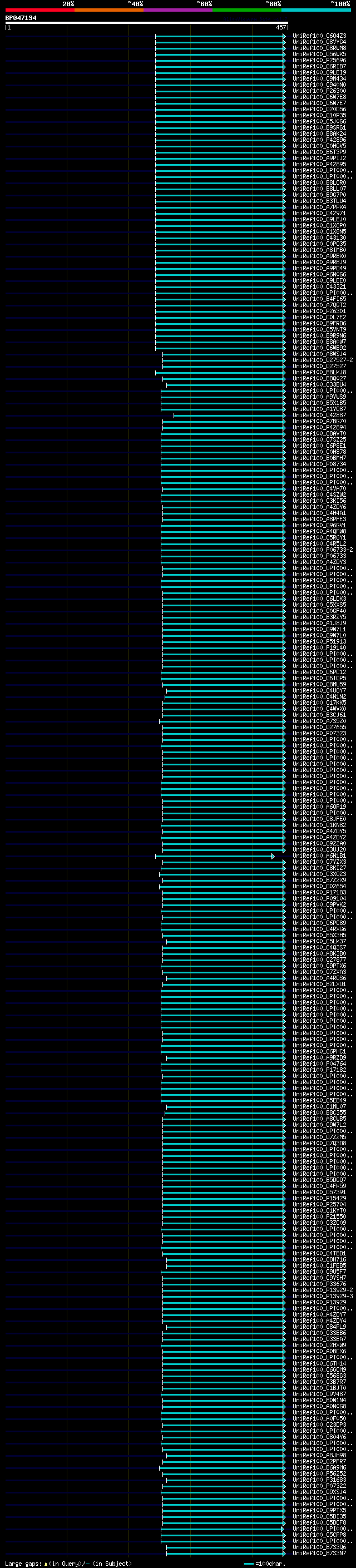Open hit UniRef100_Q6WB92
356x1568 pixels.
point(319,348)
